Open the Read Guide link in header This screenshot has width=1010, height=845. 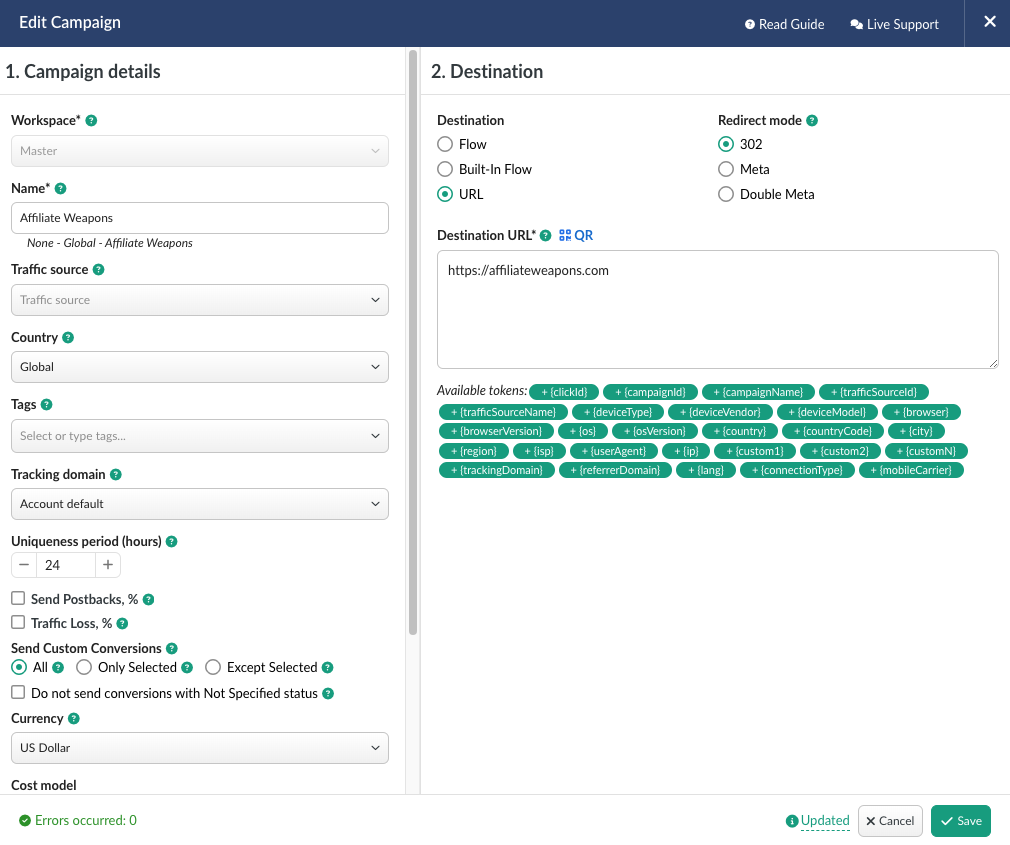[x=785, y=24]
